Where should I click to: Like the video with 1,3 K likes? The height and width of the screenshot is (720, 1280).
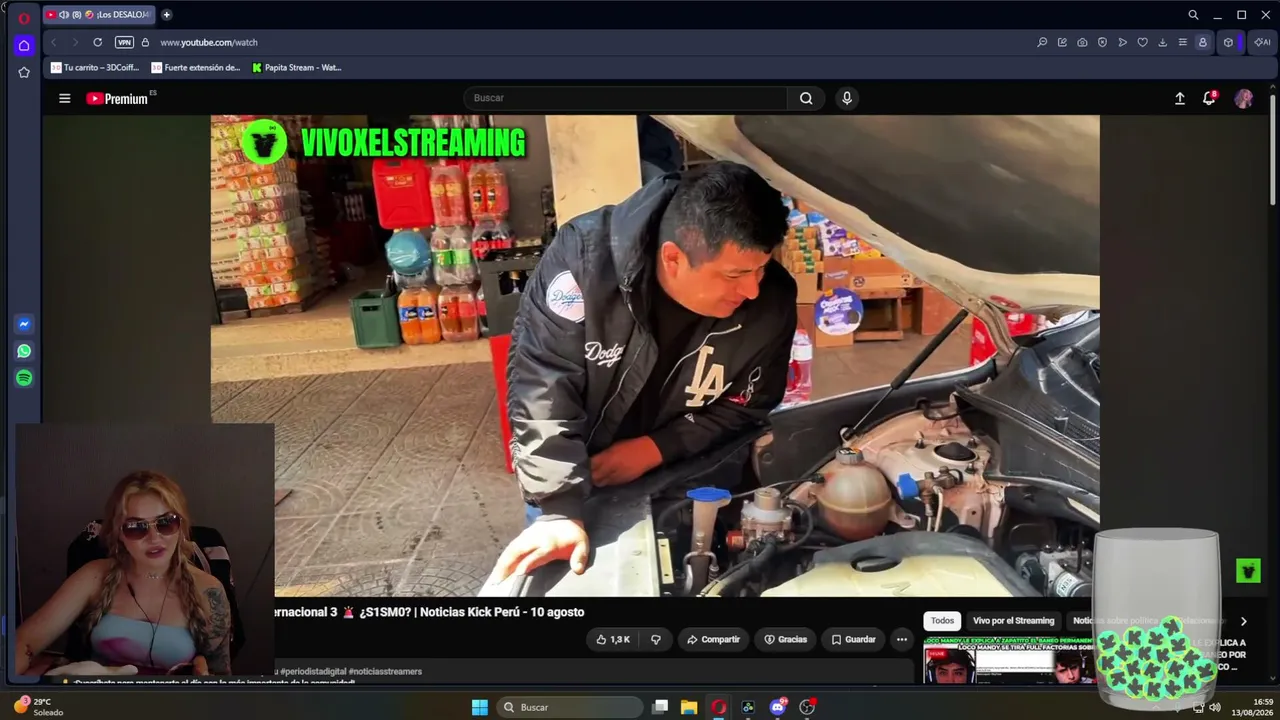[613, 639]
